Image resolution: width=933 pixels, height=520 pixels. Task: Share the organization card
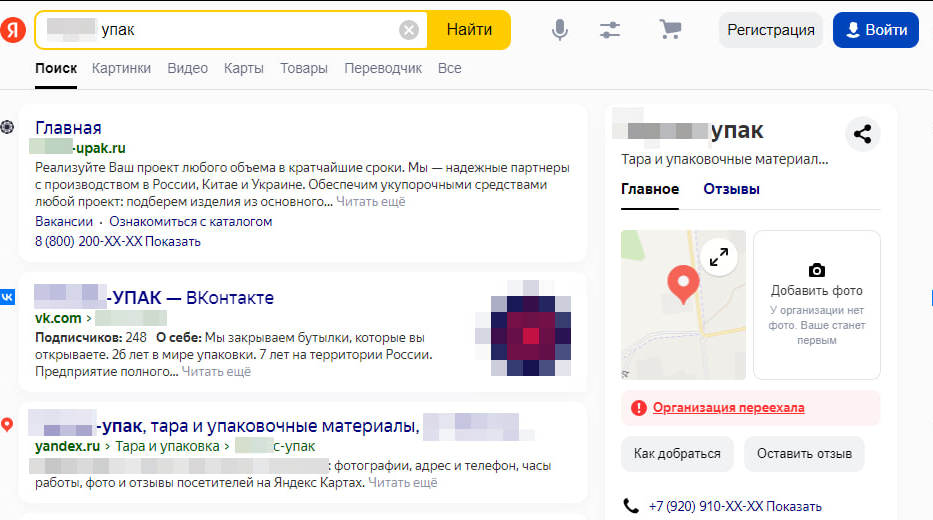click(x=862, y=134)
